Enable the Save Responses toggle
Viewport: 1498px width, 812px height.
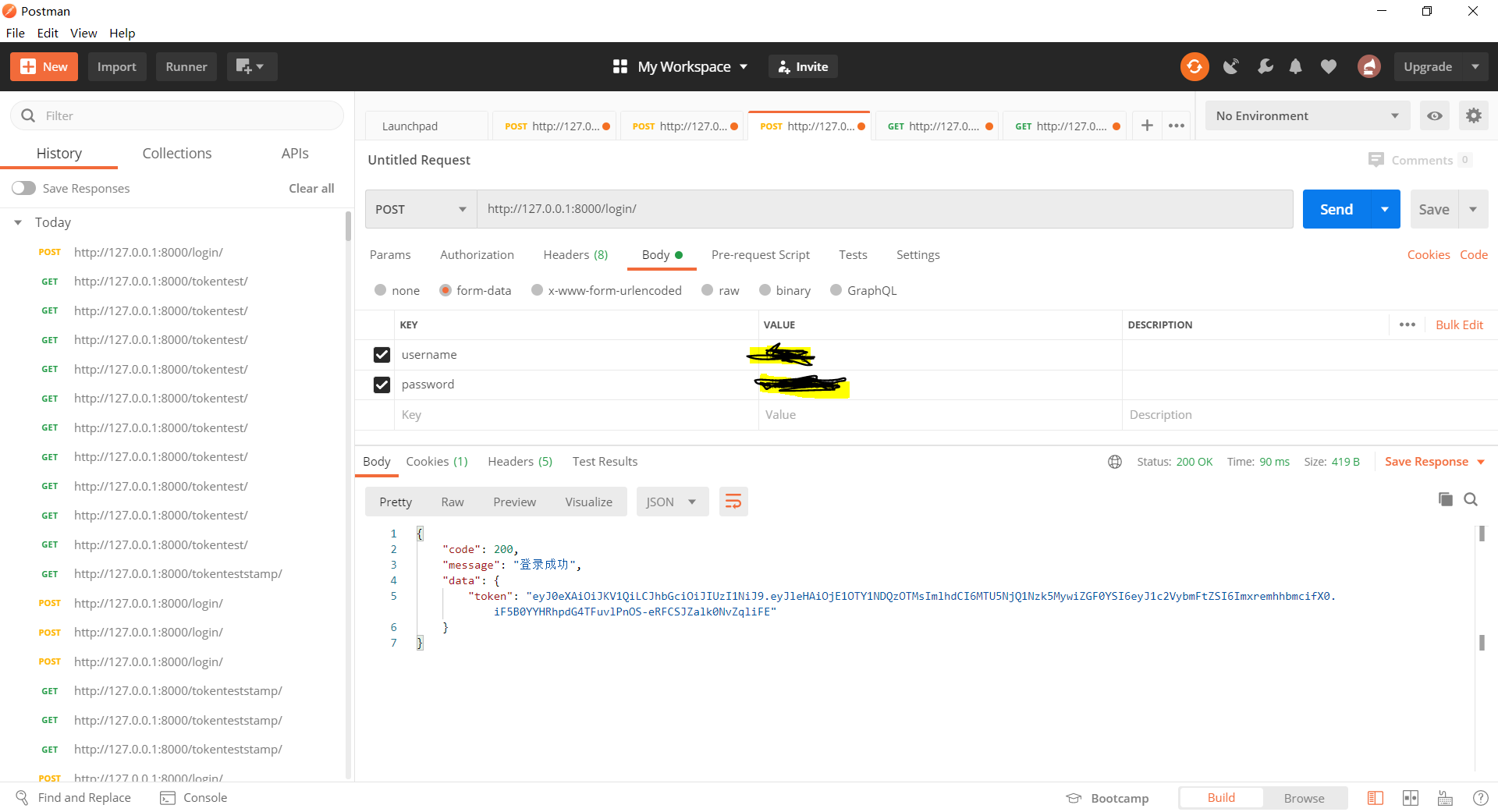(x=24, y=188)
